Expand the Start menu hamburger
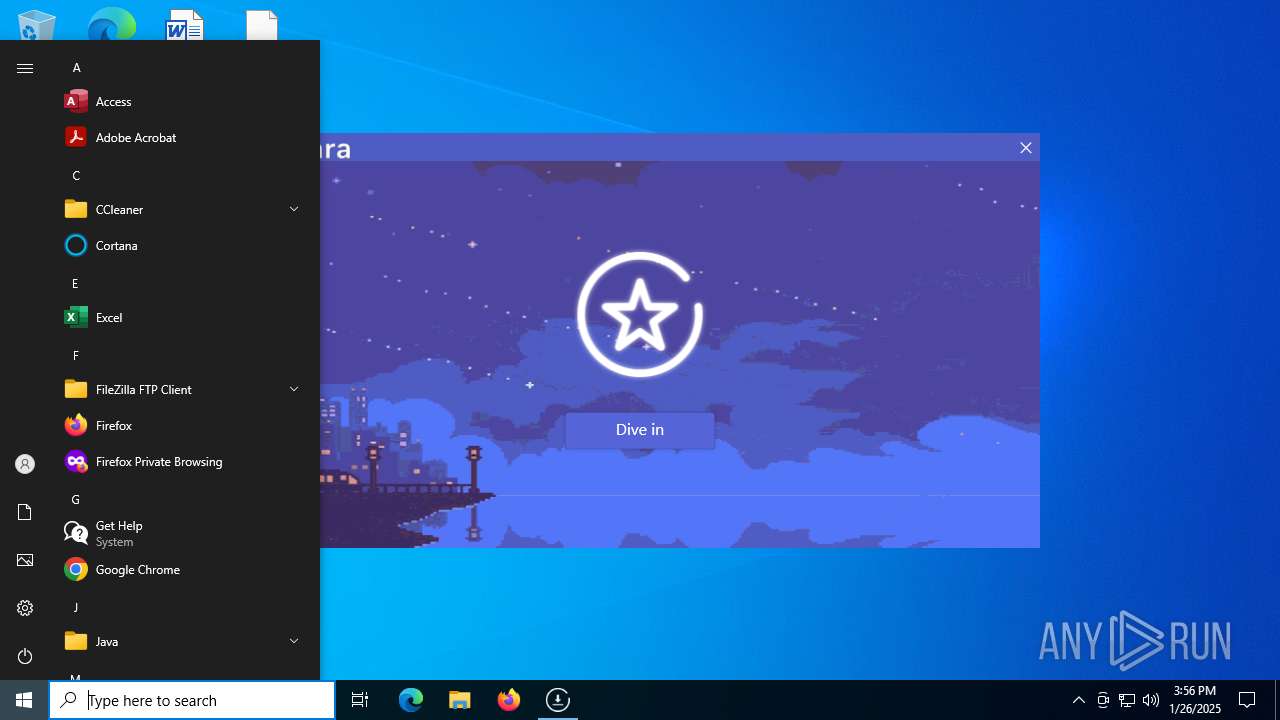This screenshot has width=1280, height=720. point(25,68)
